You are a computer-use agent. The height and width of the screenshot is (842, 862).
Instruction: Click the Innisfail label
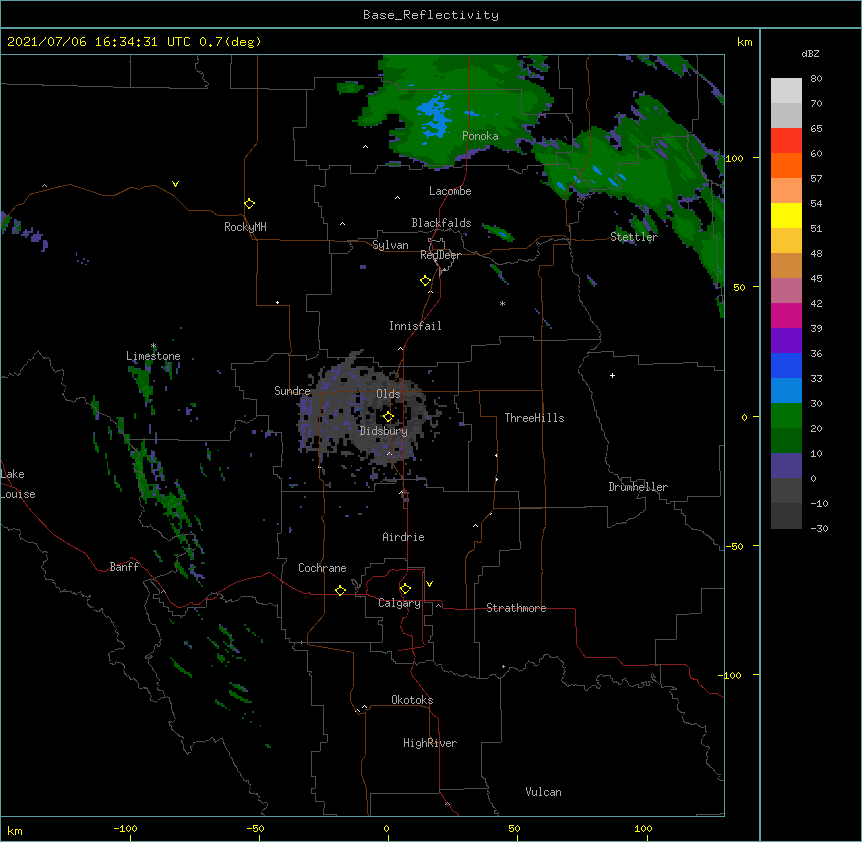tap(415, 326)
